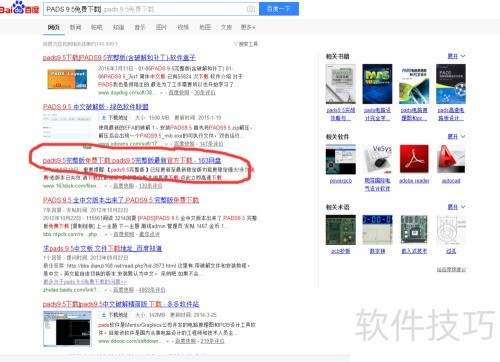
Task: Click the blue PADS book cover
Action: tap(377, 84)
